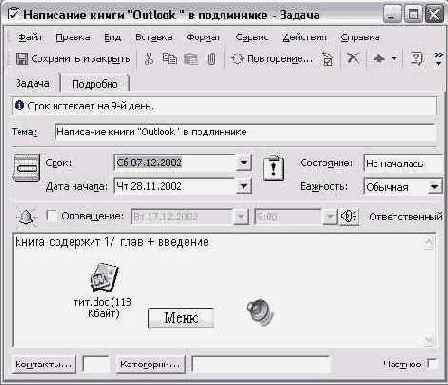Click the Copy toolbar icon
448x385 pixels.
pos(170,59)
